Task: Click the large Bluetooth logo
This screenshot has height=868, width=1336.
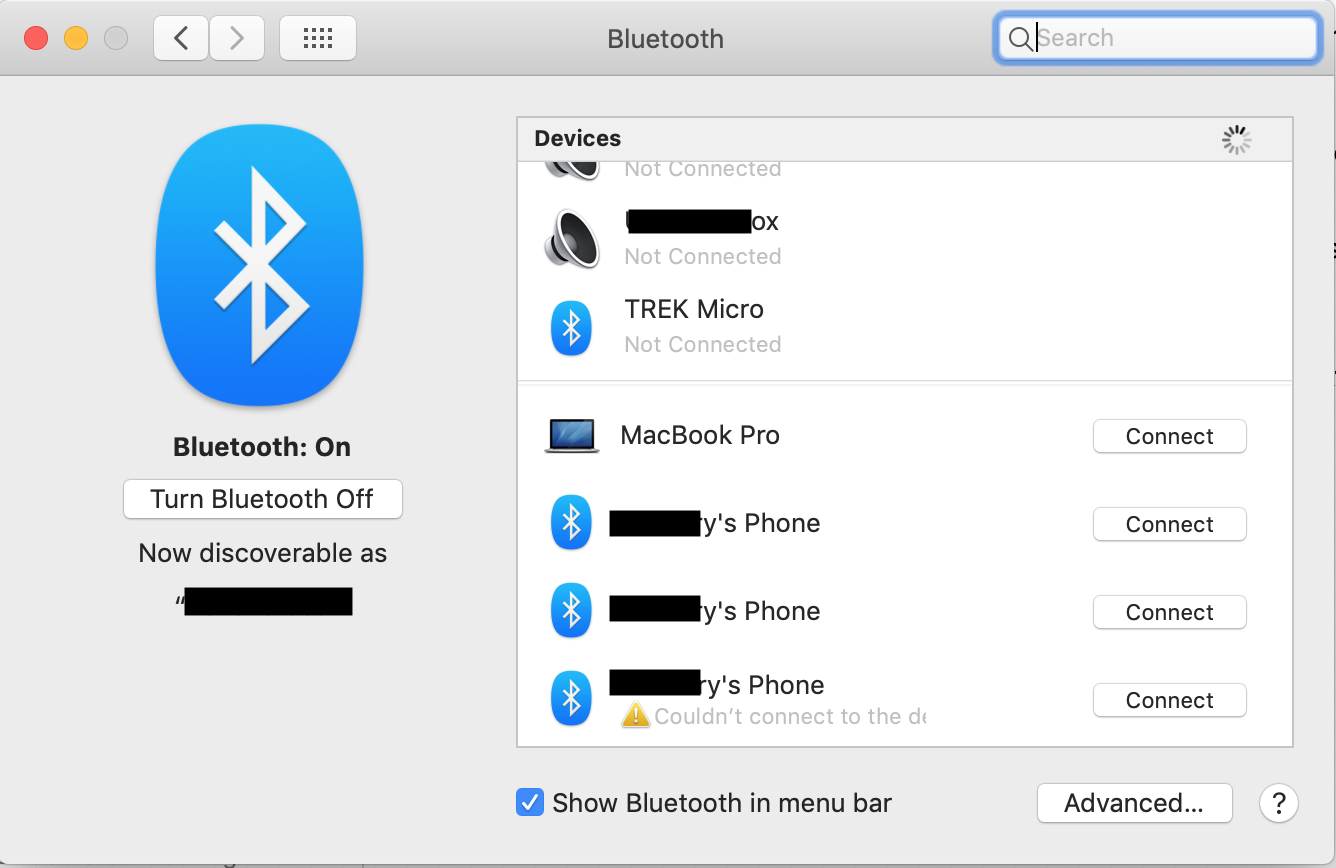Action: [x=260, y=265]
